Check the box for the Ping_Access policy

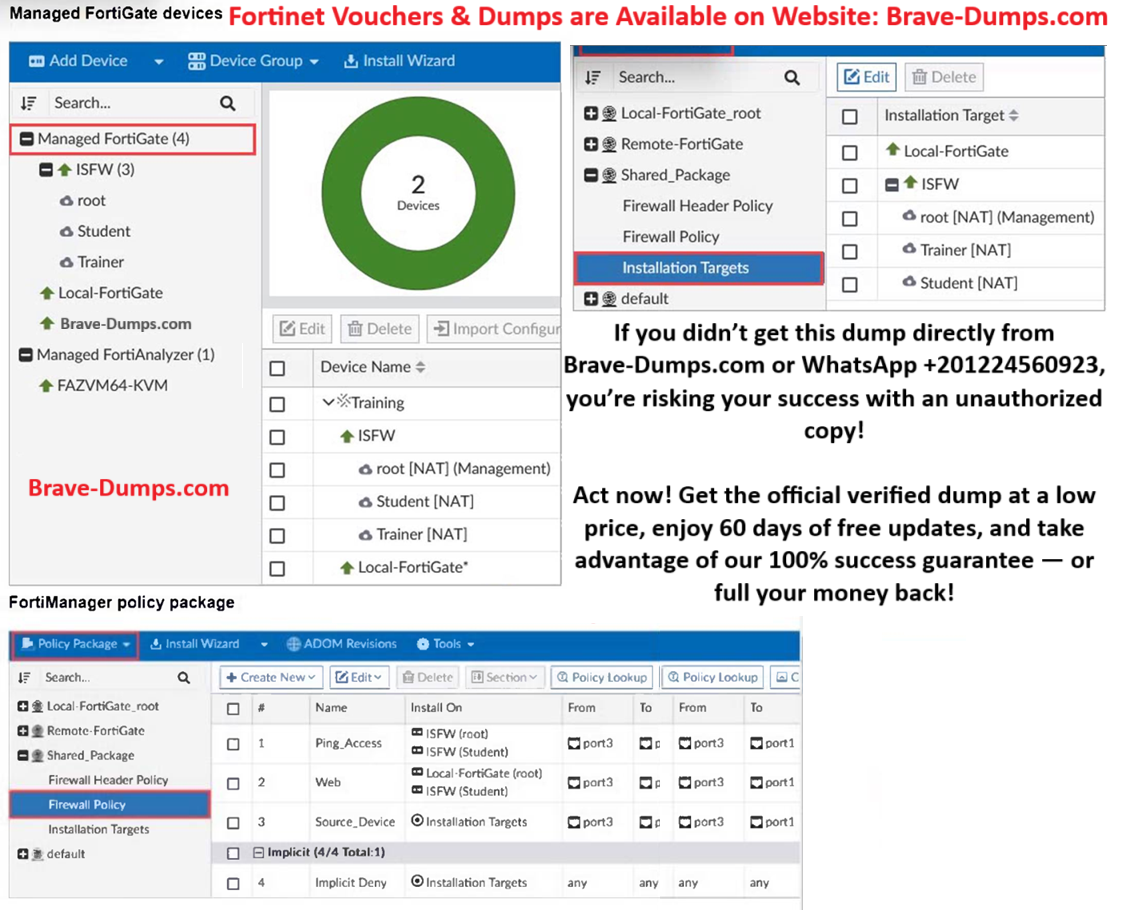coord(233,744)
